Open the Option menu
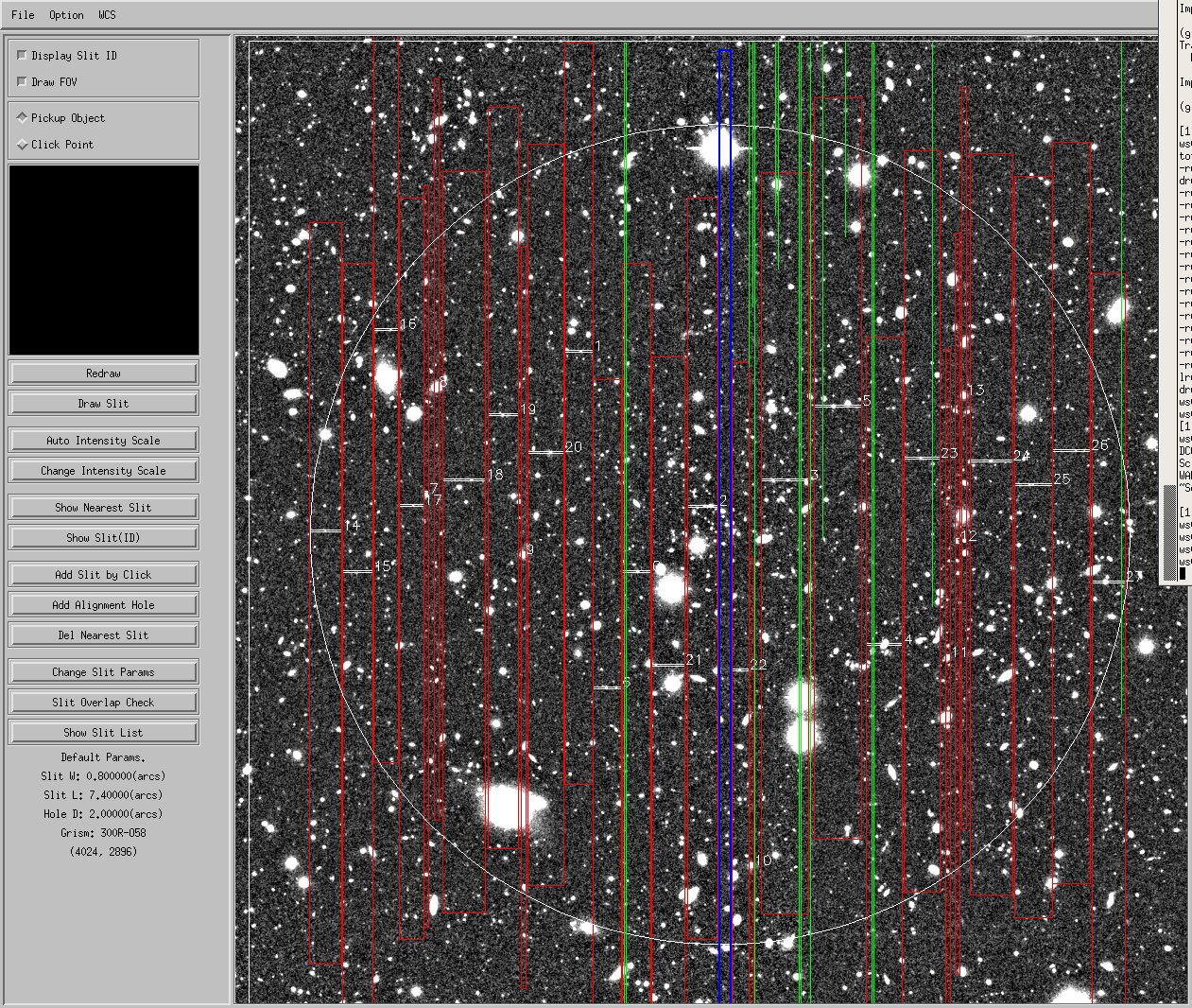 point(66,15)
